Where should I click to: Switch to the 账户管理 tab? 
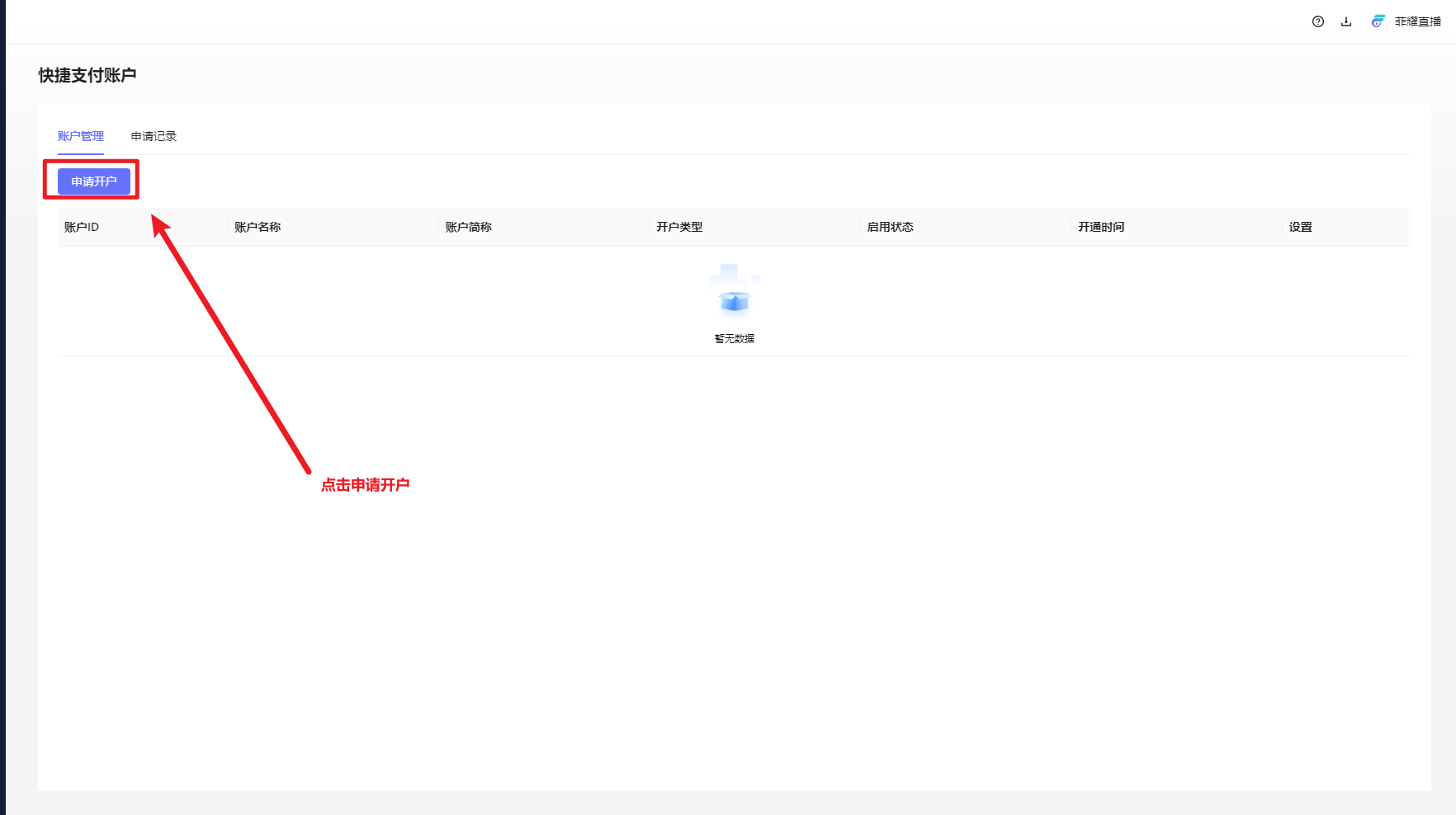pyautogui.click(x=81, y=136)
